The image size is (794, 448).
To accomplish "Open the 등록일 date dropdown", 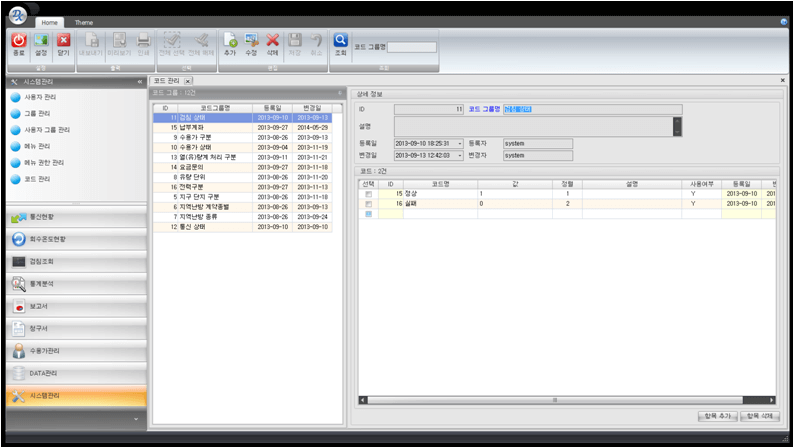I will [460, 143].
